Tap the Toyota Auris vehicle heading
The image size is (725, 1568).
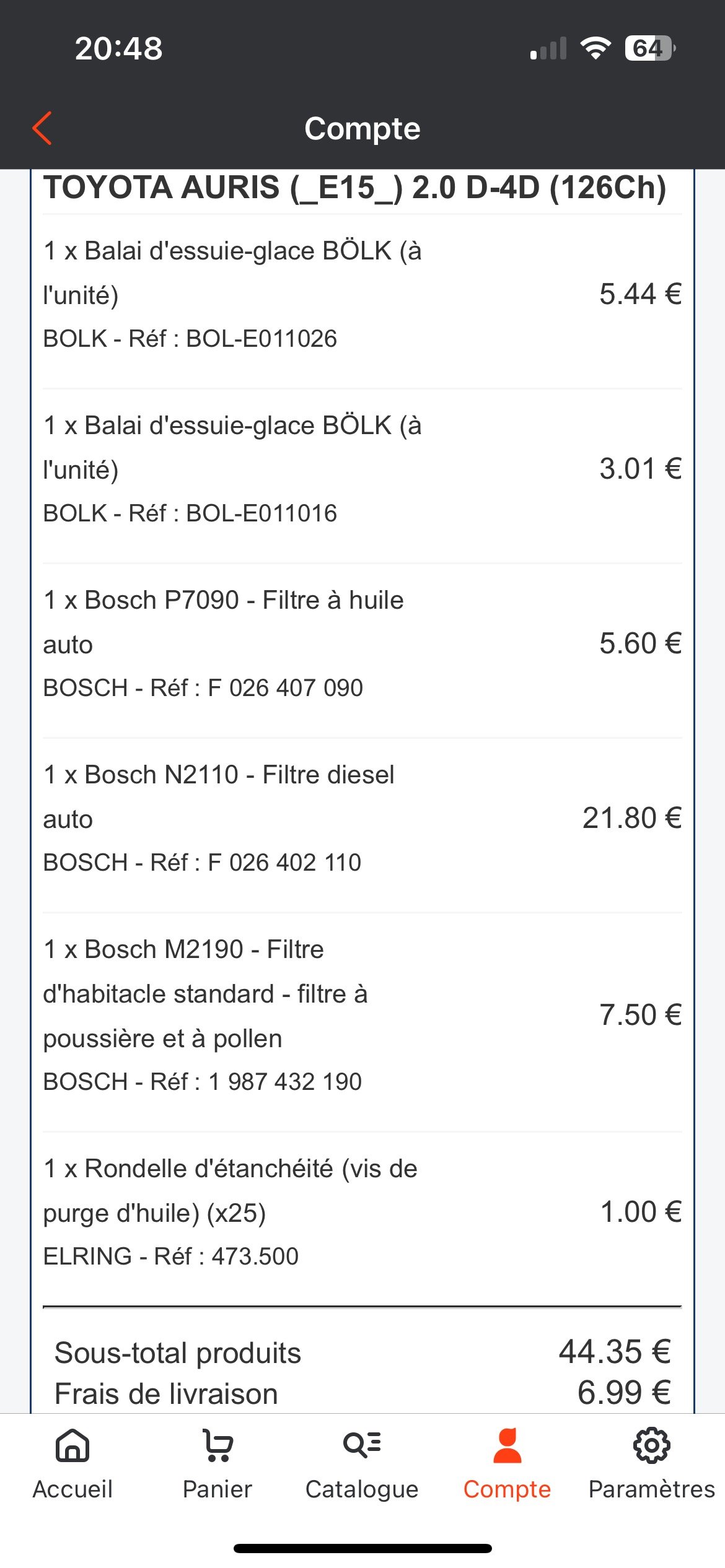pyautogui.click(x=354, y=188)
